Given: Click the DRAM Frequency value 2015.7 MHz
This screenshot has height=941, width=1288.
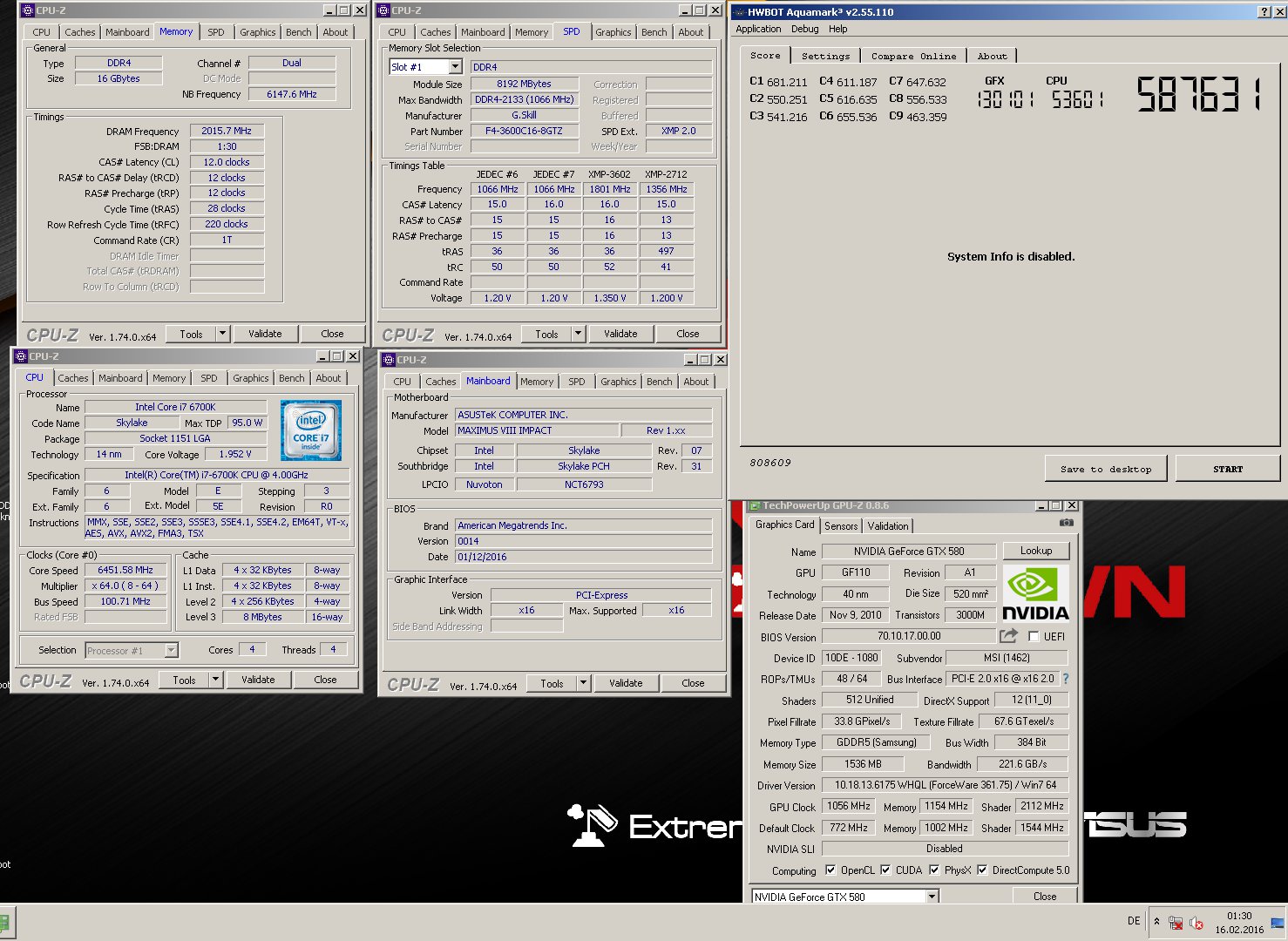Looking at the screenshot, I should 227,131.
